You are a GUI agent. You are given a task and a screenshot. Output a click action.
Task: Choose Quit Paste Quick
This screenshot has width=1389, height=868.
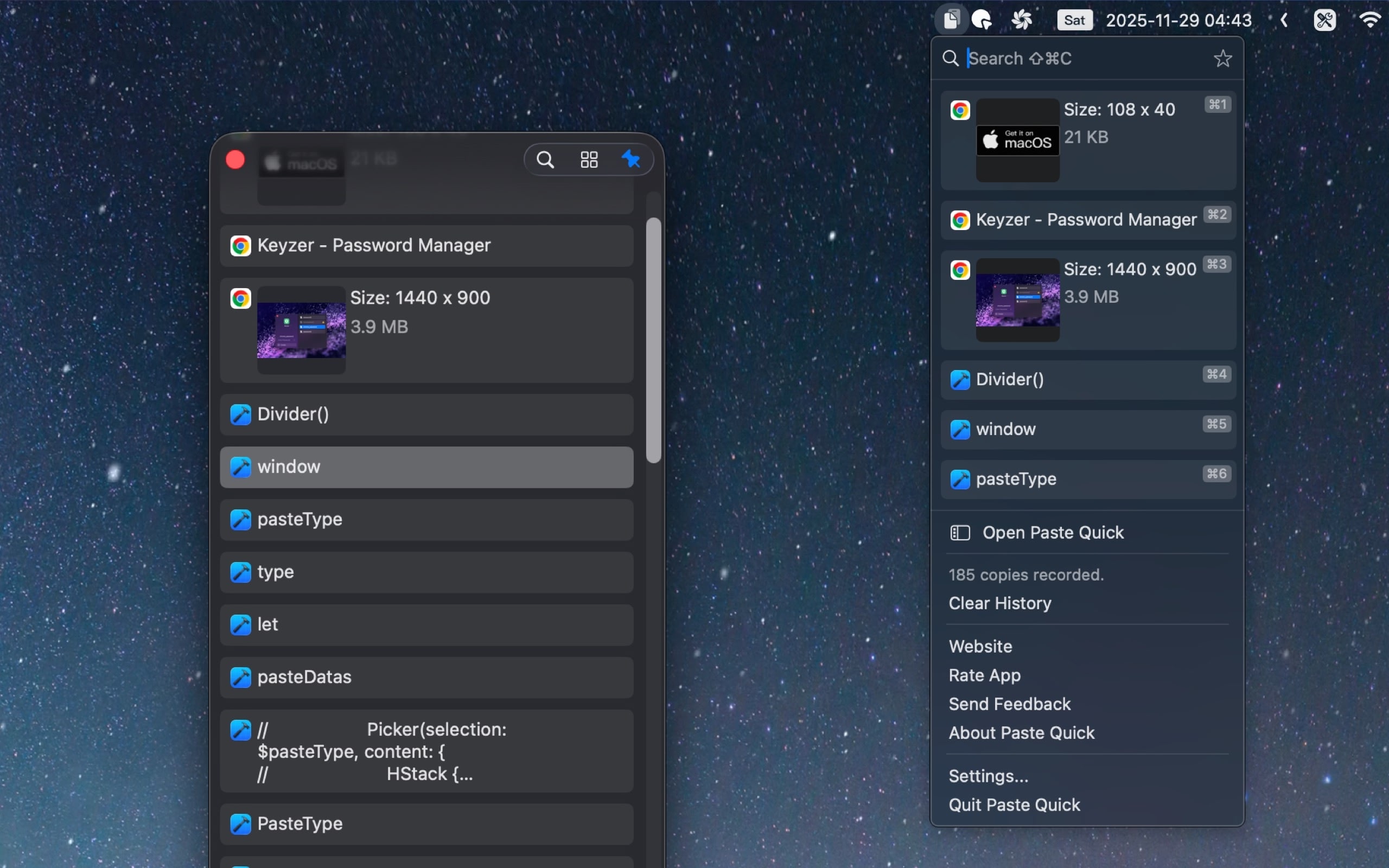1014,805
